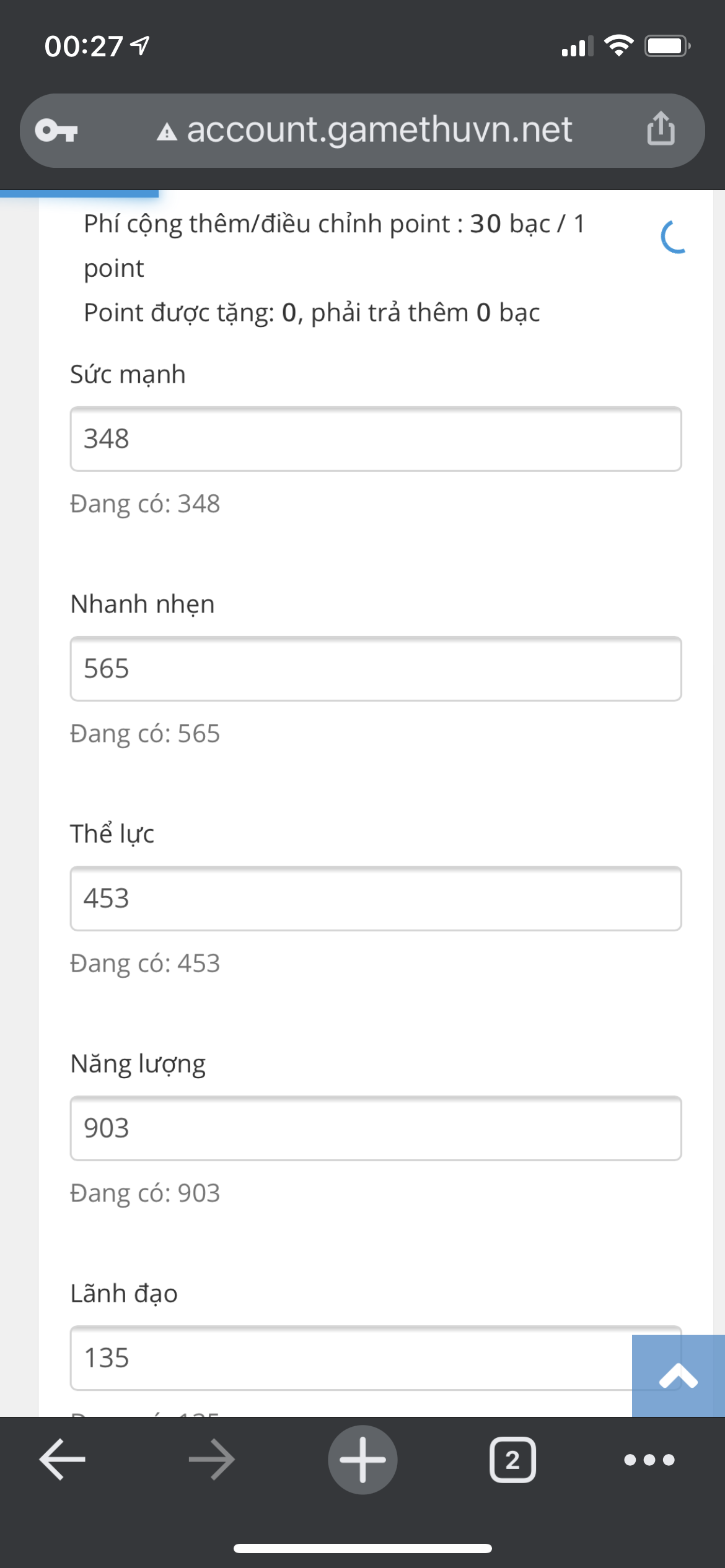Focus the Thể lực input field
This screenshot has width=725, height=1568.
[376, 899]
